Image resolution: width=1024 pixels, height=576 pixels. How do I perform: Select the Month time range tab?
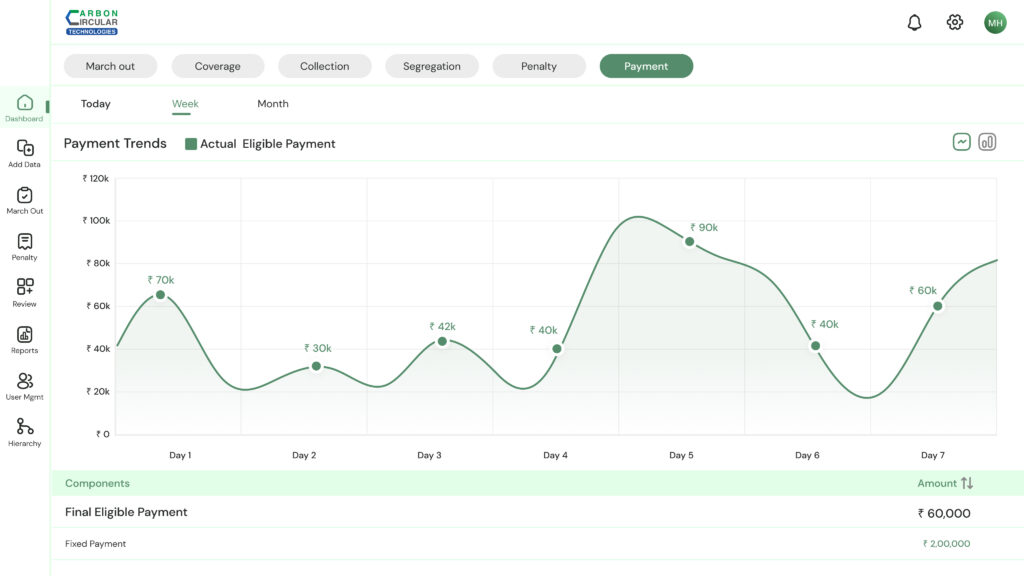point(273,104)
